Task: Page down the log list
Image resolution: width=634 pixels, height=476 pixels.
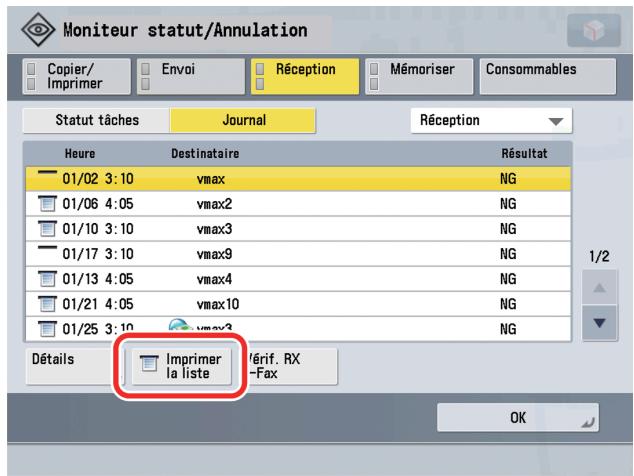Action: click(x=599, y=323)
